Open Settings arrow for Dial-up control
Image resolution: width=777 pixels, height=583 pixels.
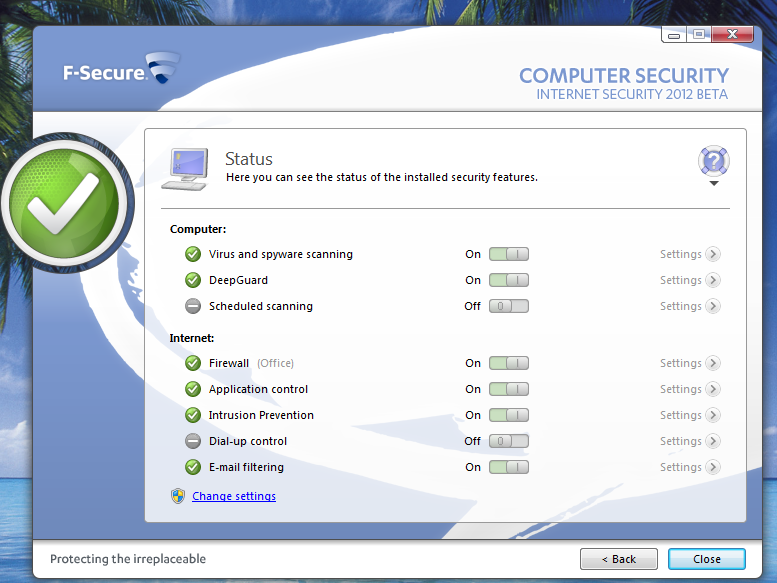click(x=713, y=441)
